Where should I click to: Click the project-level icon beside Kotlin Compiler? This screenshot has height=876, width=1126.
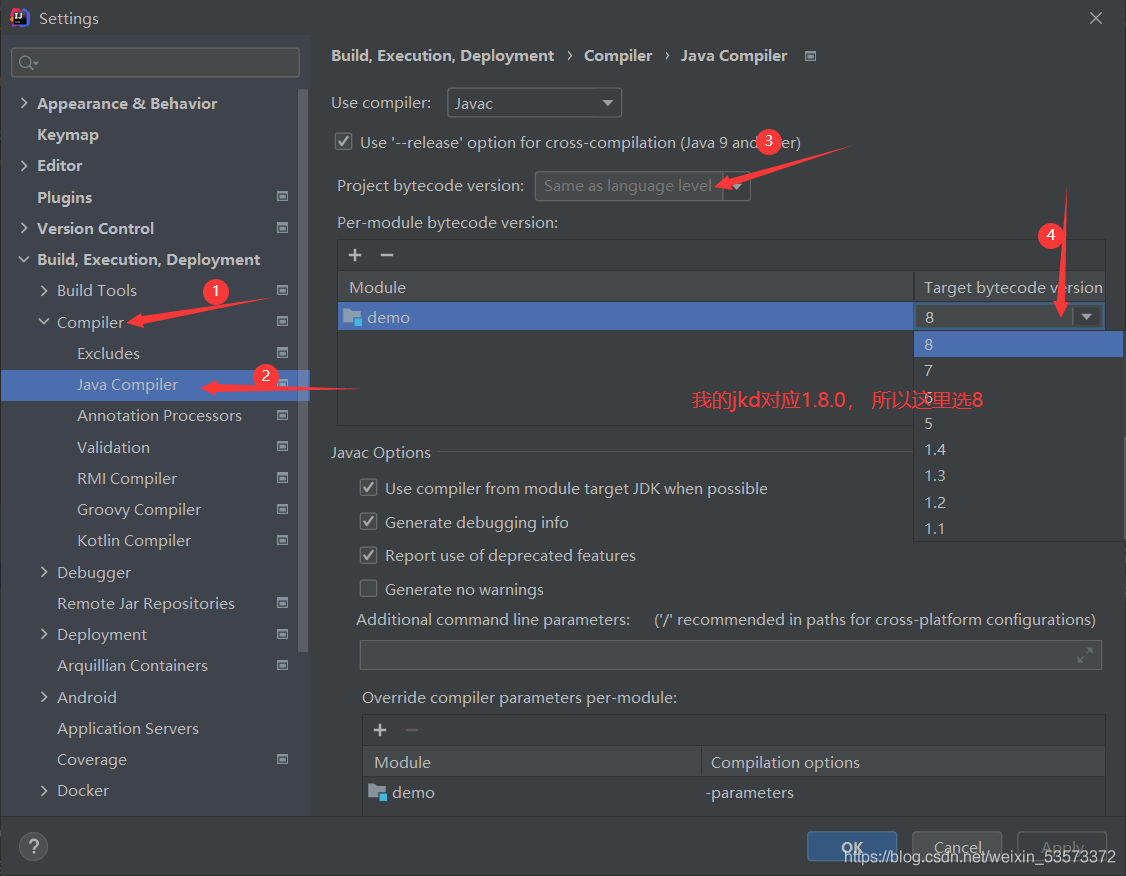(282, 540)
